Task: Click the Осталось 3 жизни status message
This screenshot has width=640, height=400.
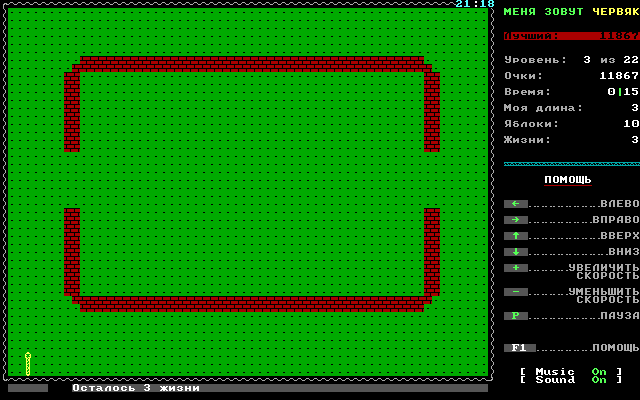Action: click(136, 388)
